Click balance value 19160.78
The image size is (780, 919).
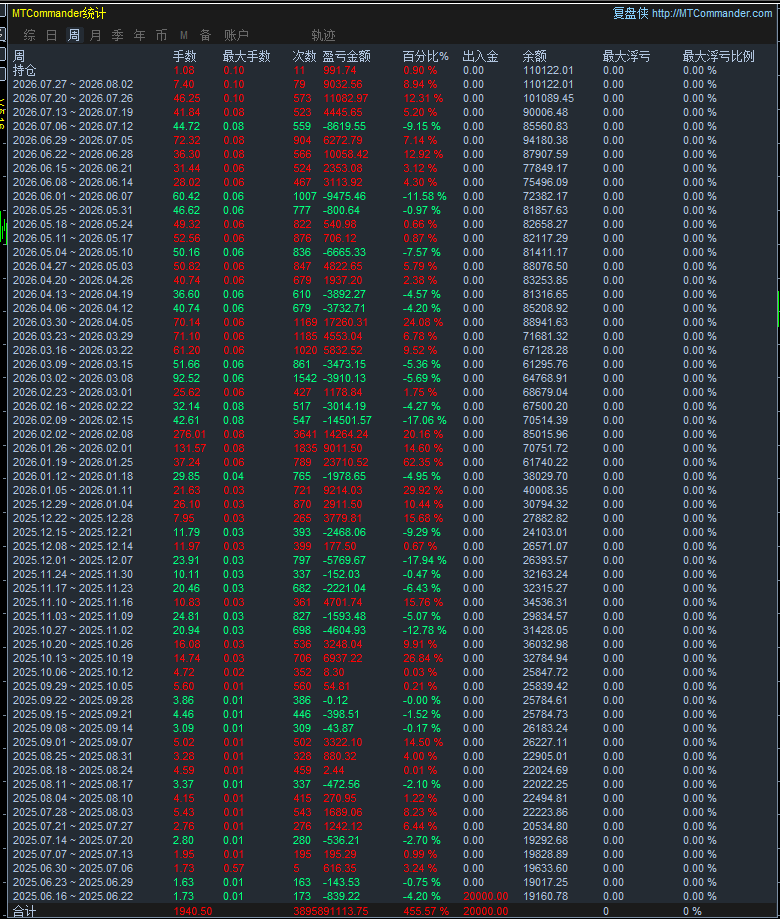coord(546,896)
